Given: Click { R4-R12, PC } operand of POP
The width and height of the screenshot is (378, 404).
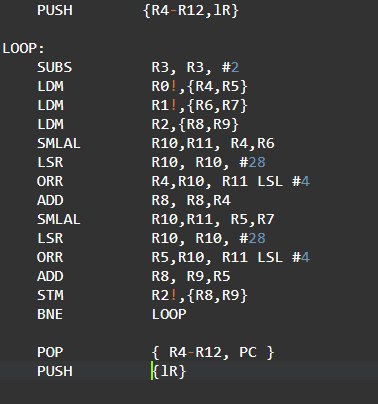Looking at the screenshot, I should 213,352.
